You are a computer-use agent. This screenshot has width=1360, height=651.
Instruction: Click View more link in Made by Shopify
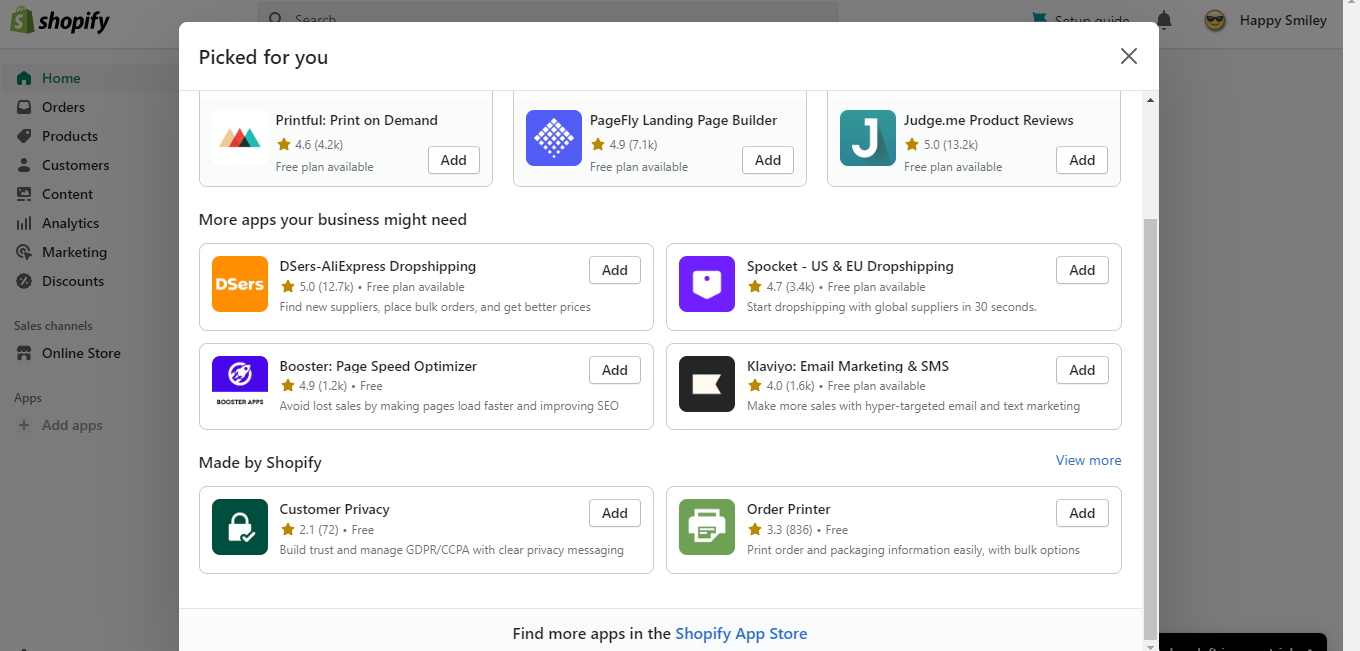coord(1089,460)
